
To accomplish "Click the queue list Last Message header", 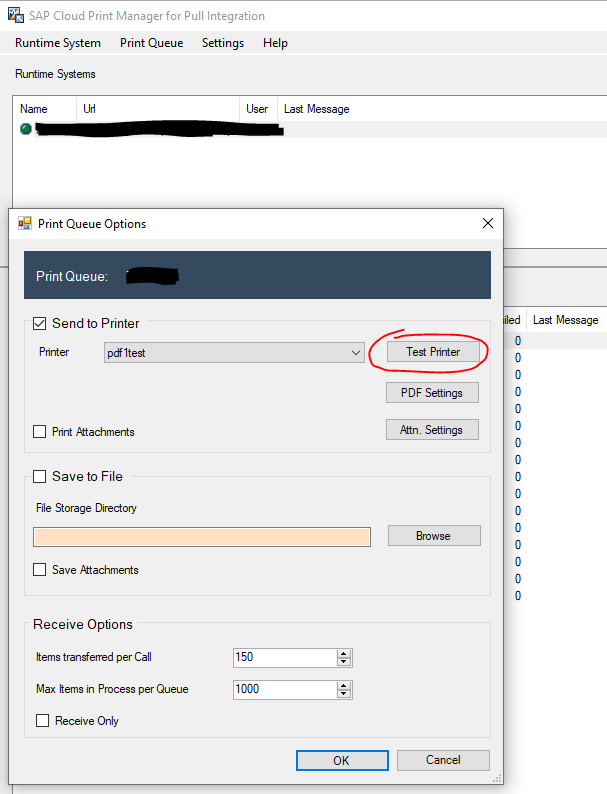I will pyautogui.click(x=566, y=320).
